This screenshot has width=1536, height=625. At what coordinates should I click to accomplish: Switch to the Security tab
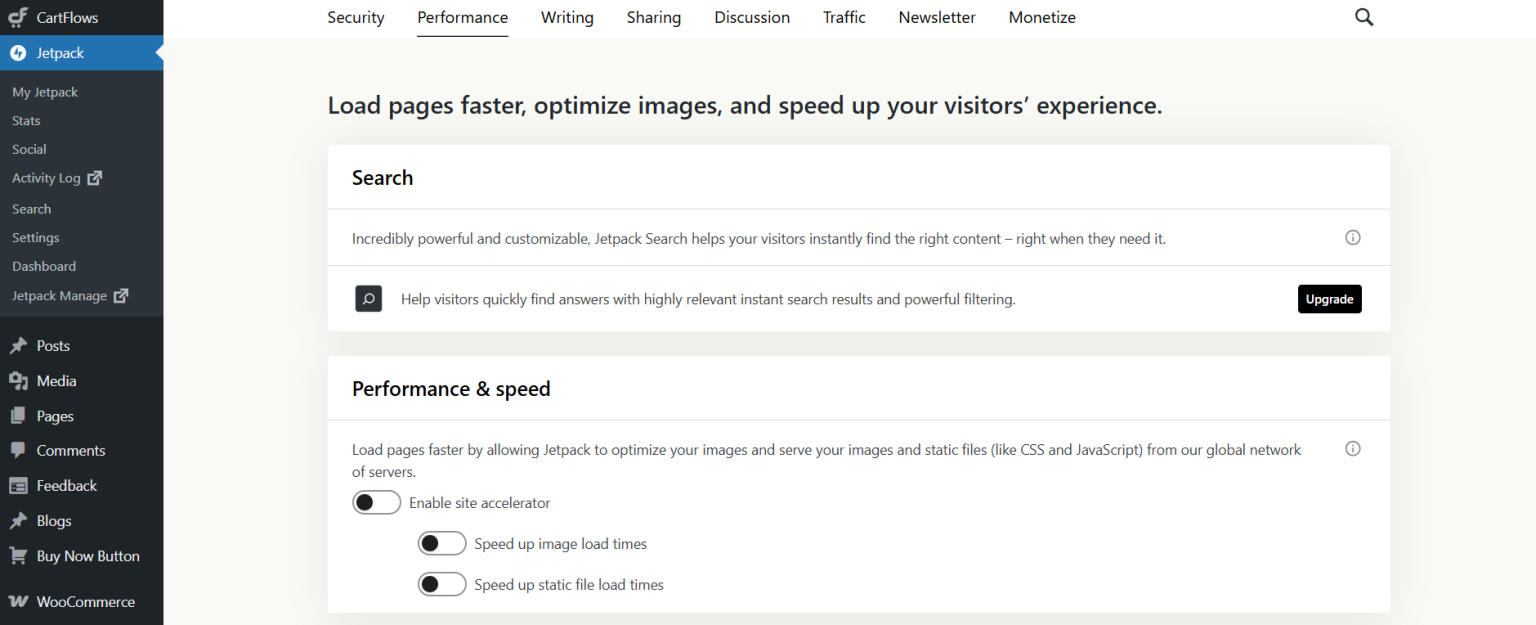(355, 17)
